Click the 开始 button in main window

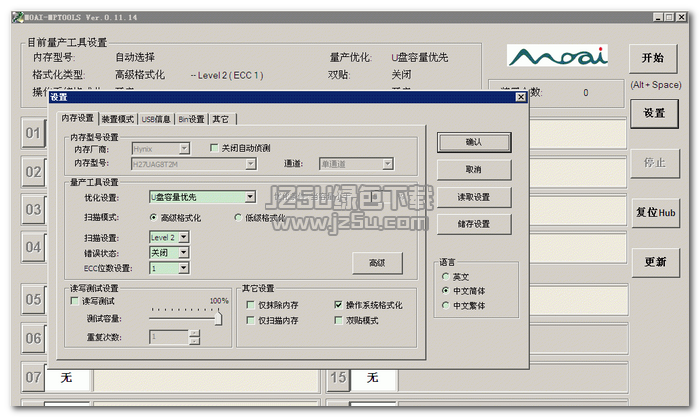(653, 58)
